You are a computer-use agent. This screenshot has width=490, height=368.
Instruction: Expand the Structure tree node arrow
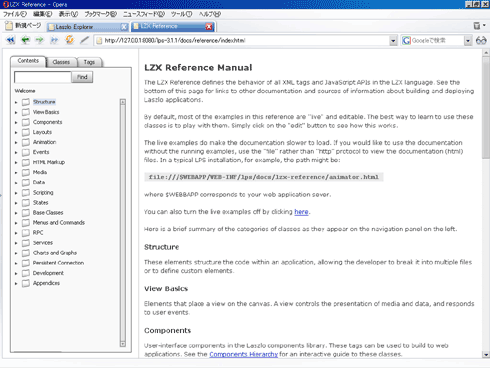(x=16, y=102)
